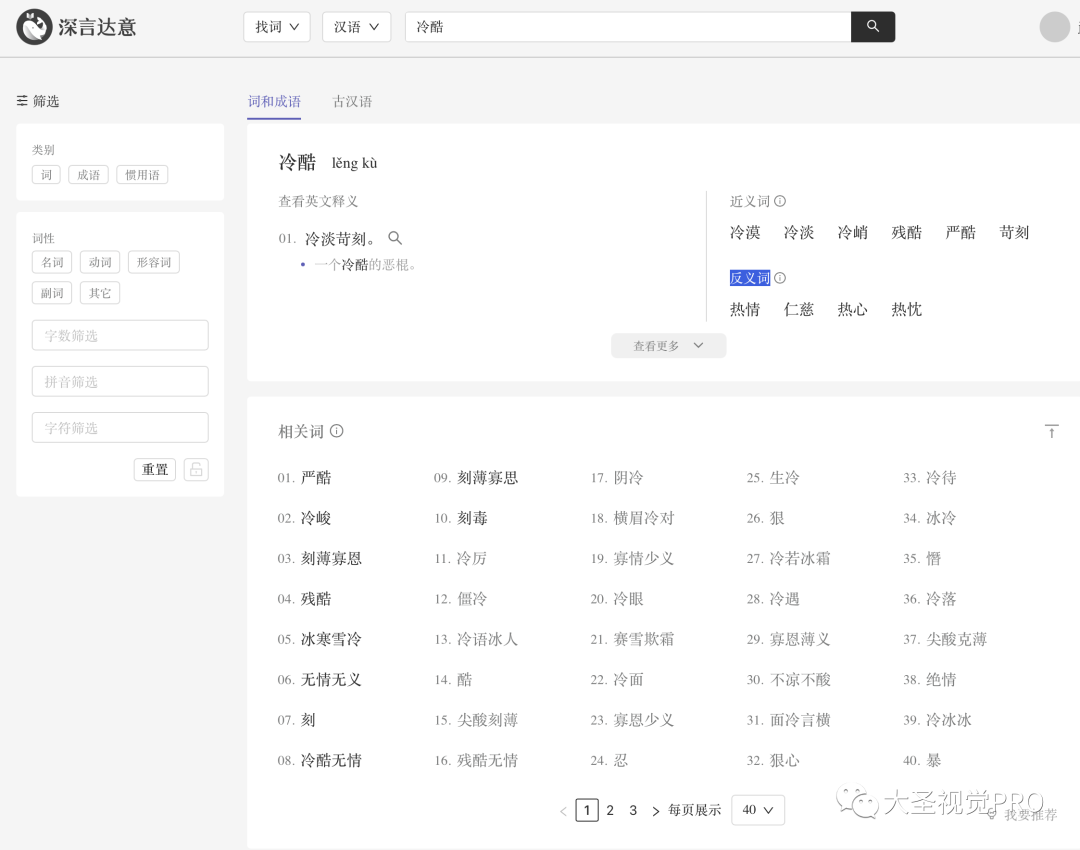Switch to the 古汉语 tab

[352, 101]
